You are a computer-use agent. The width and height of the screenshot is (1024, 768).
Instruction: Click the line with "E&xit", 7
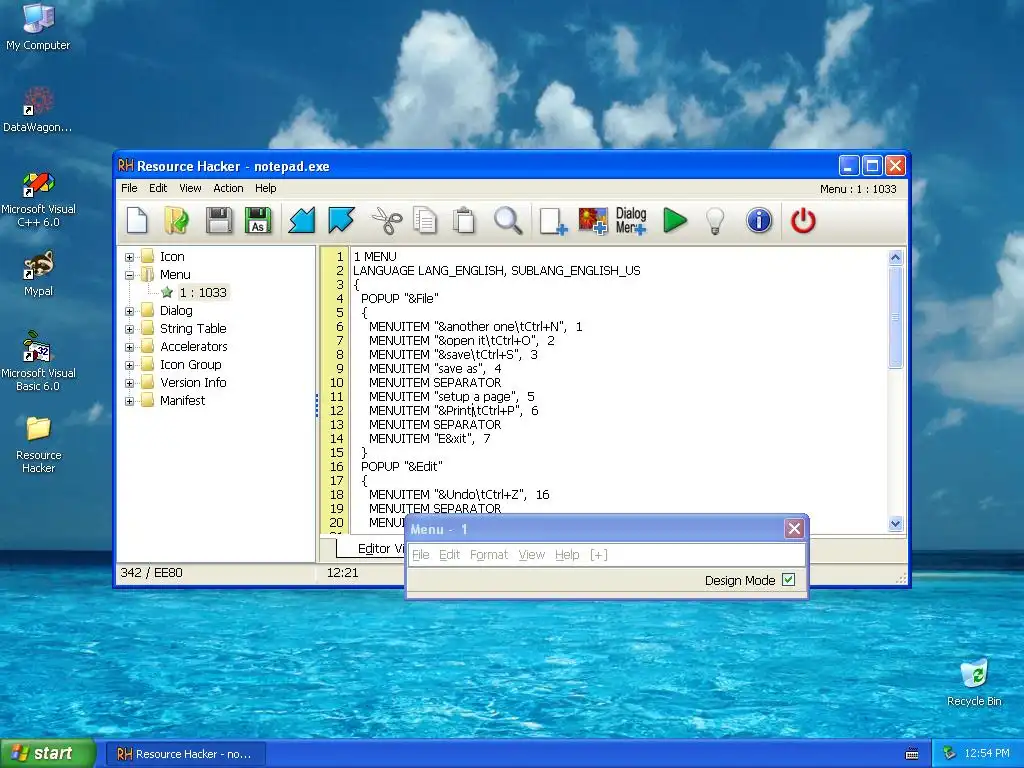[429, 439]
